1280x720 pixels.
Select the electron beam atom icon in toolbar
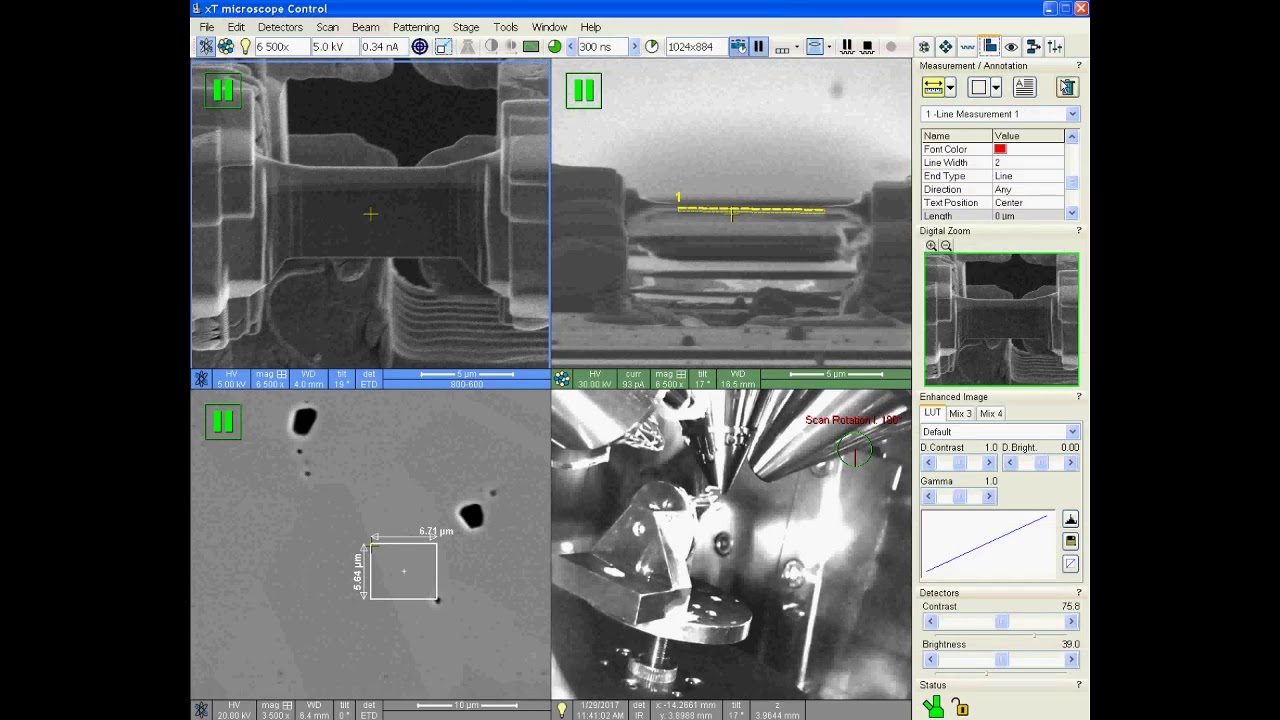206,46
